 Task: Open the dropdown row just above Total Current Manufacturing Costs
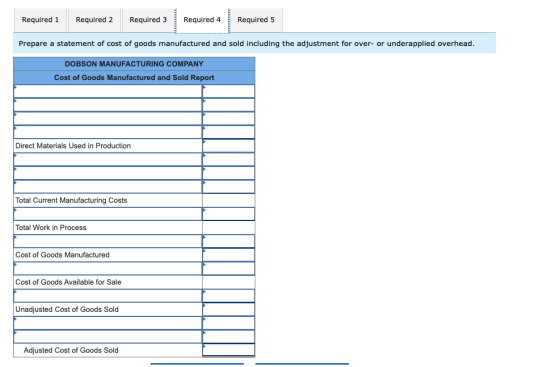coord(108,187)
